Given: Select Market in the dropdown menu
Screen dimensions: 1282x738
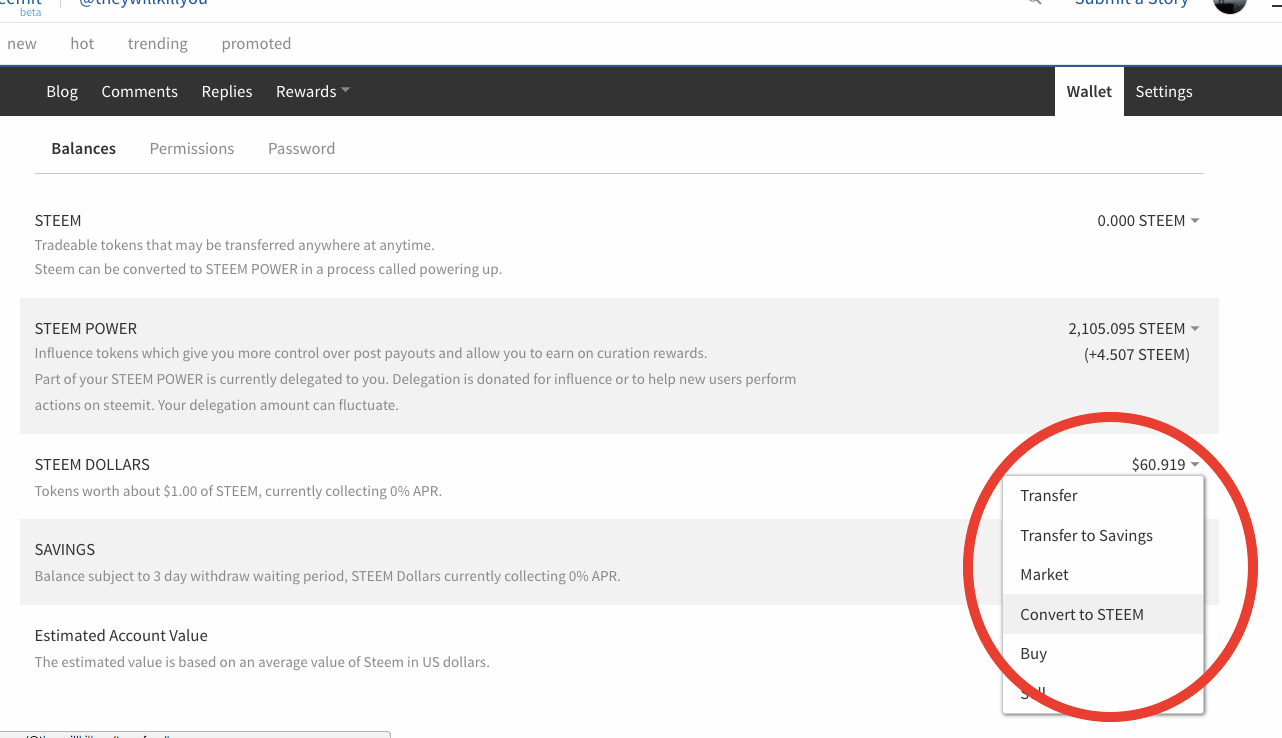Looking at the screenshot, I should 1103,575.
